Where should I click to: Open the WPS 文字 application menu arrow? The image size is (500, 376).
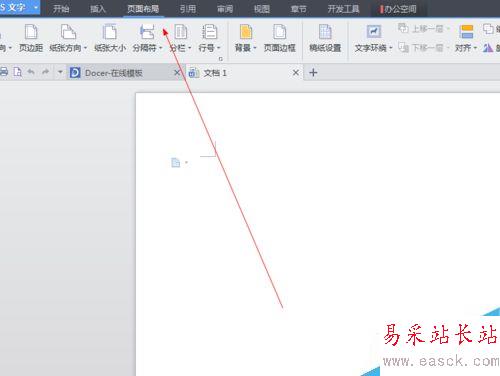click(35, 7)
